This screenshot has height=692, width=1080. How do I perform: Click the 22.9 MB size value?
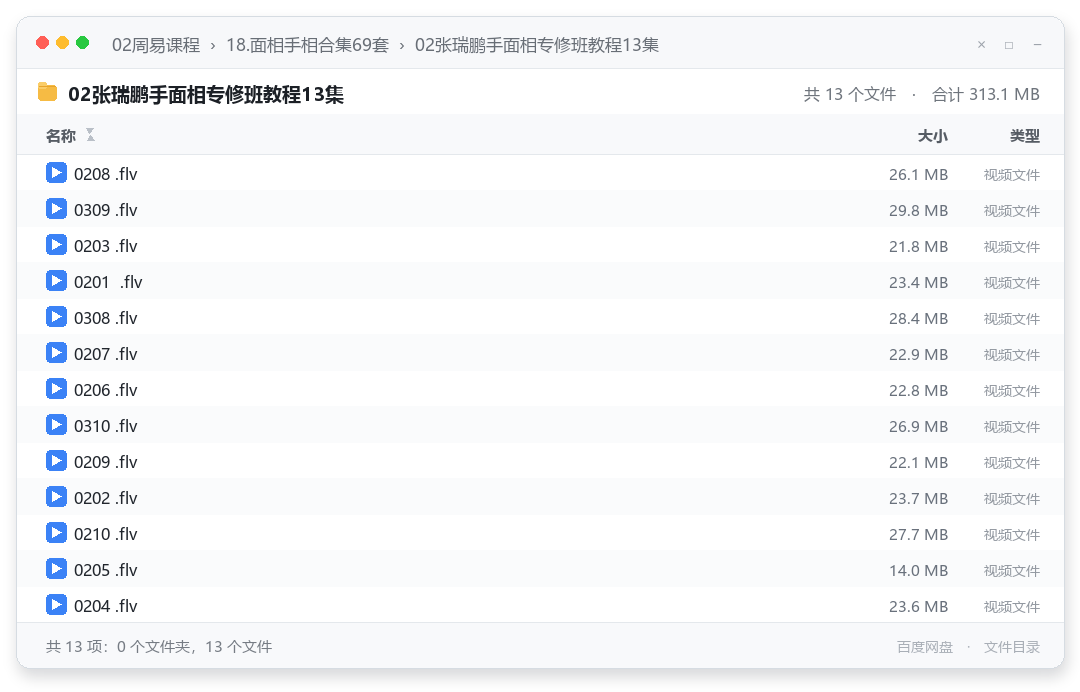click(918, 355)
